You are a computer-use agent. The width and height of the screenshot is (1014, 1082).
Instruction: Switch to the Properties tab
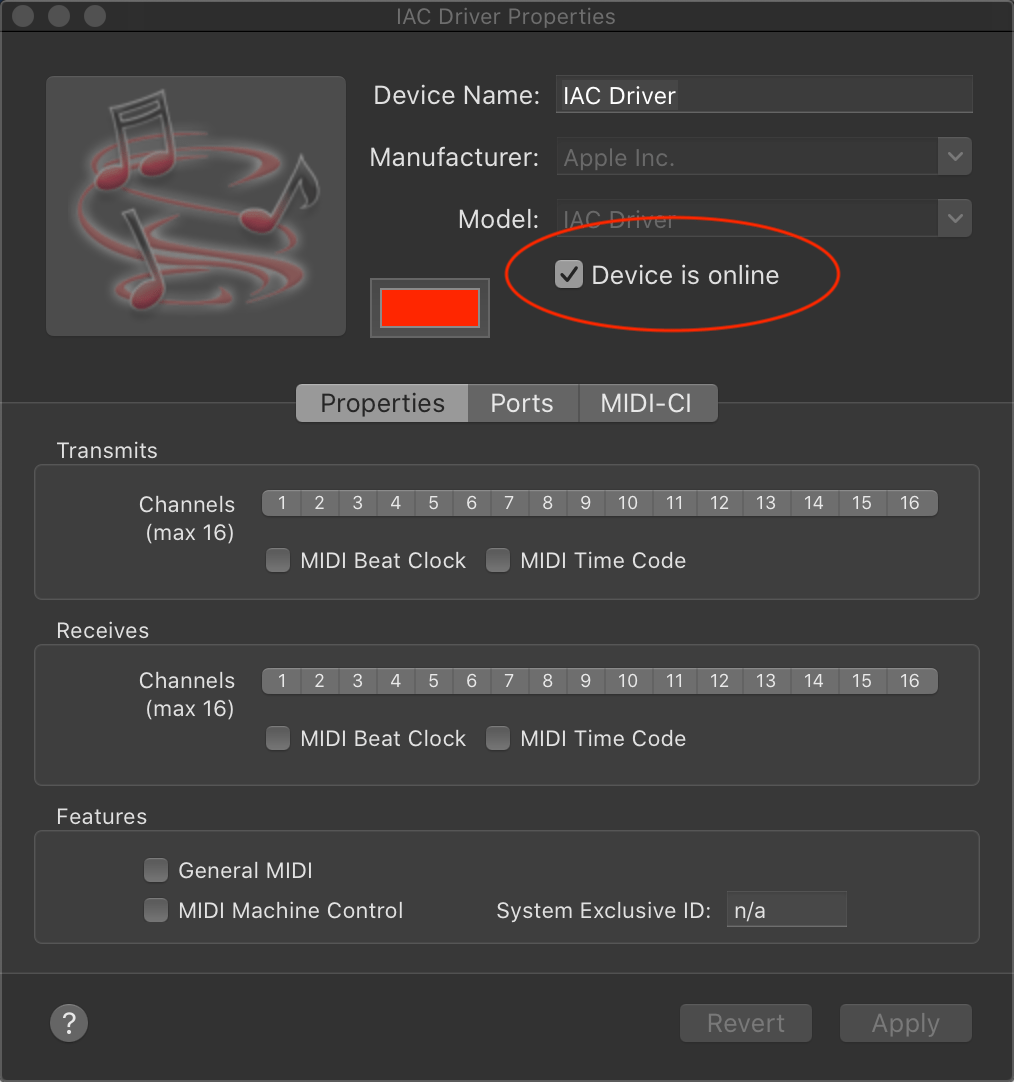(x=382, y=403)
